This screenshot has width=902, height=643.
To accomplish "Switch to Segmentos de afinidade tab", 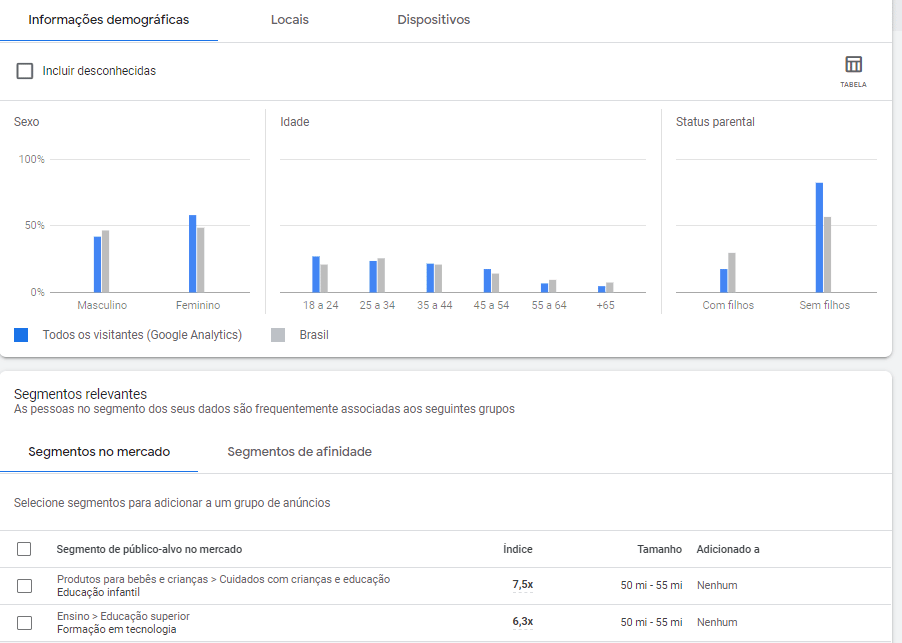I will (x=299, y=452).
